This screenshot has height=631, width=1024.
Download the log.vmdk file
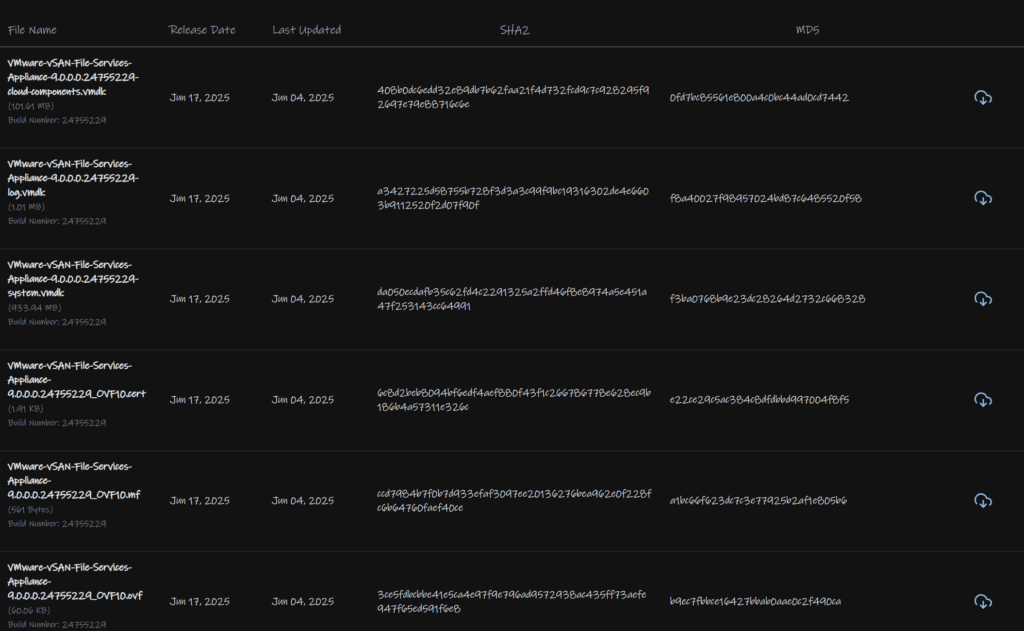983,199
